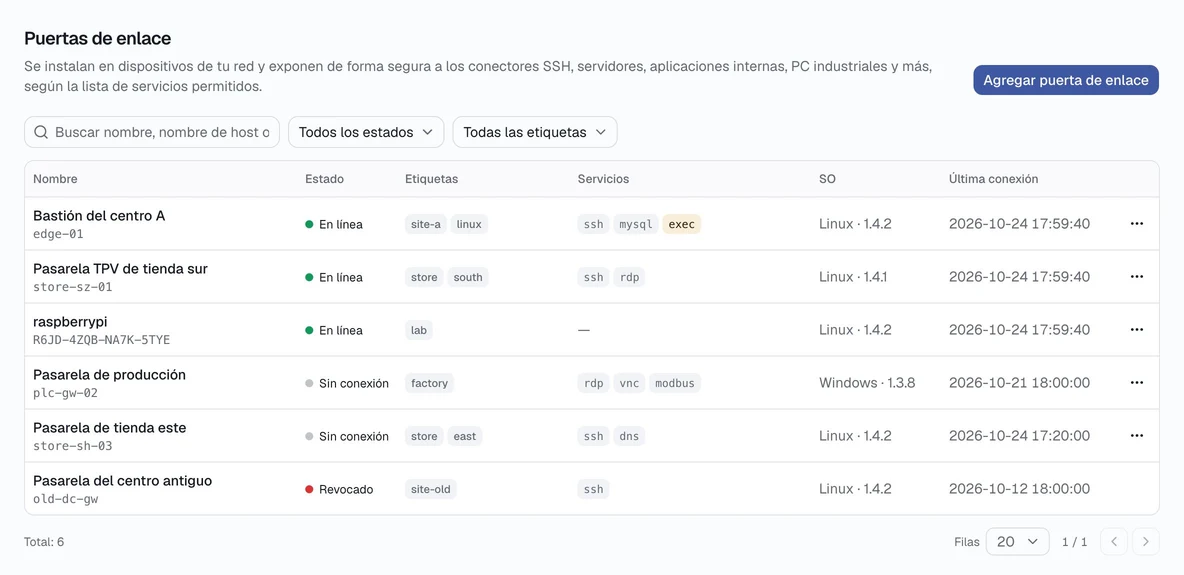The height and width of the screenshot is (575, 1184).
Task: Open Bastión del centro A gateway
Action: 99,216
